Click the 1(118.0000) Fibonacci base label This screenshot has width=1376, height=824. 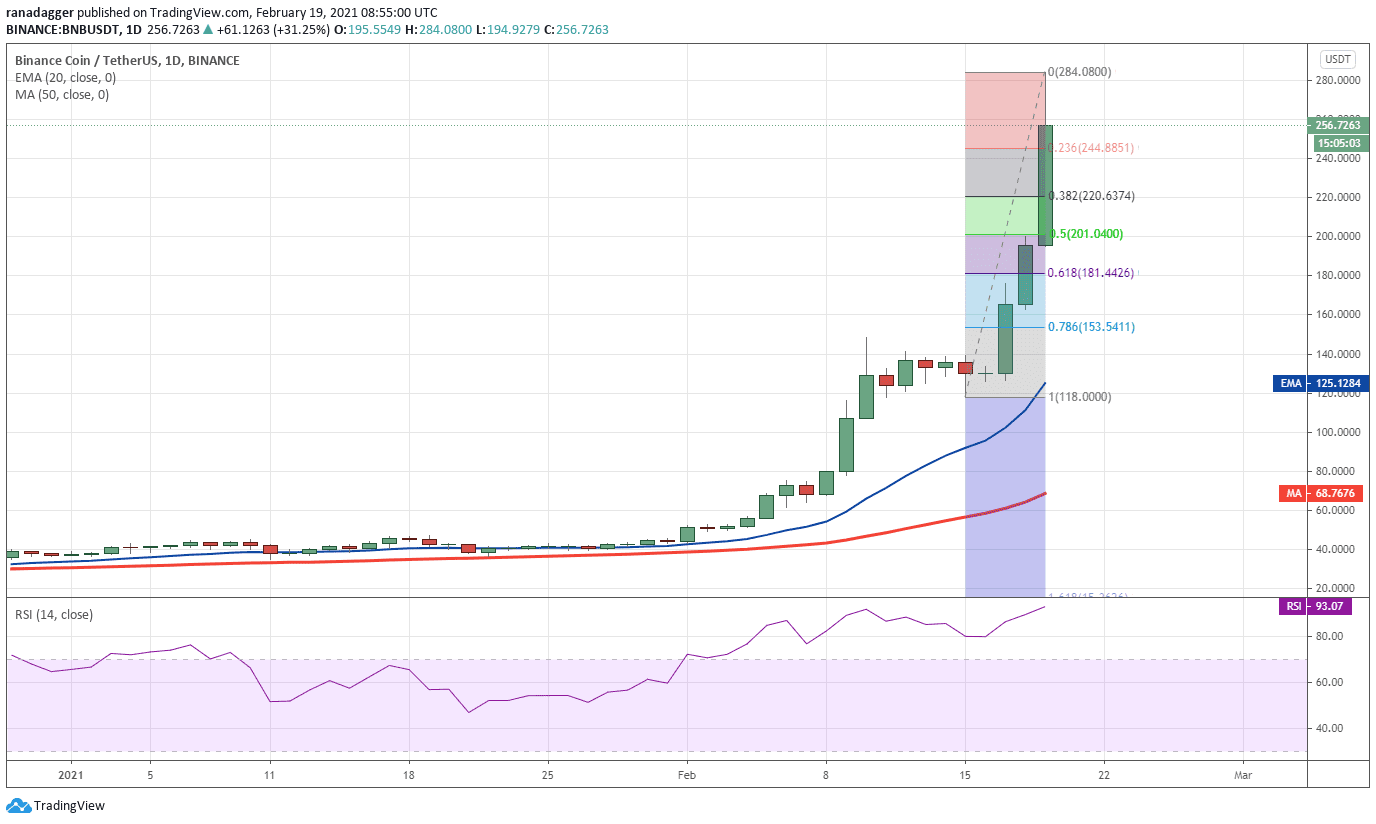1079,397
